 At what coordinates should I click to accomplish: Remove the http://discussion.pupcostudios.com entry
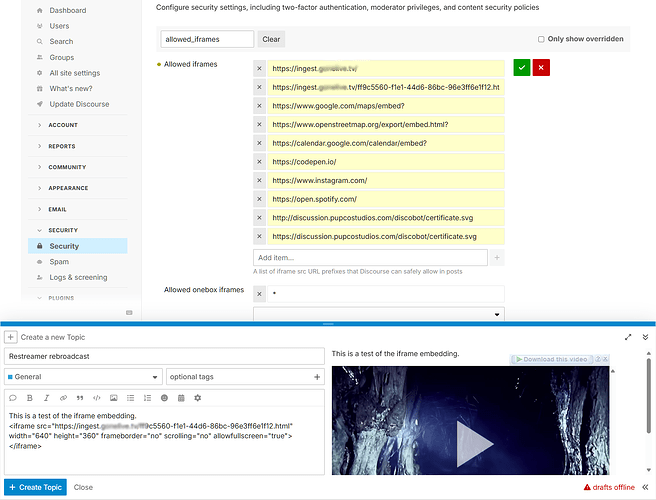259,218
